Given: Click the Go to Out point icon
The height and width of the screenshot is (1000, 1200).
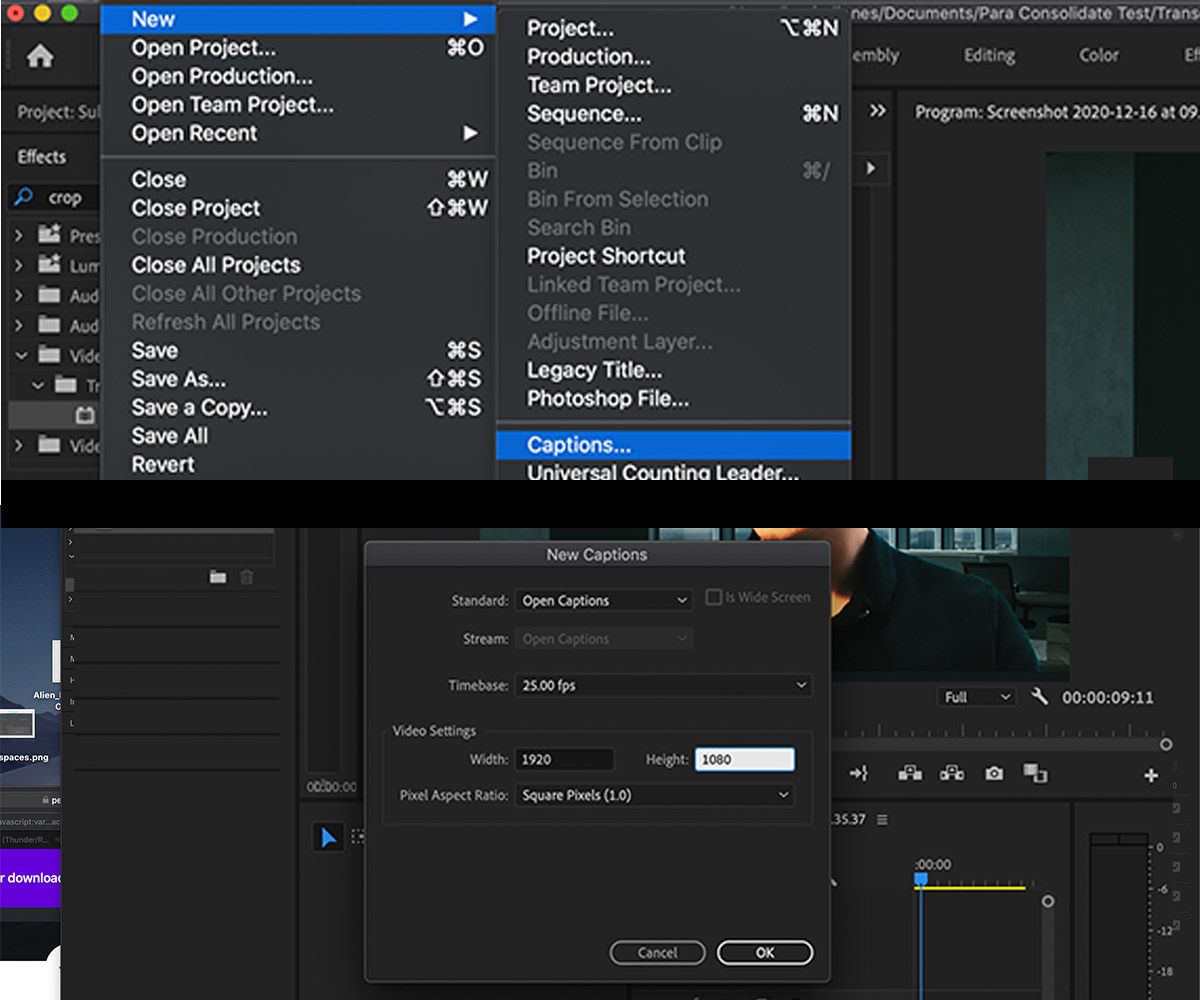Looking at the screenshot, I should (x=858, y=773).
